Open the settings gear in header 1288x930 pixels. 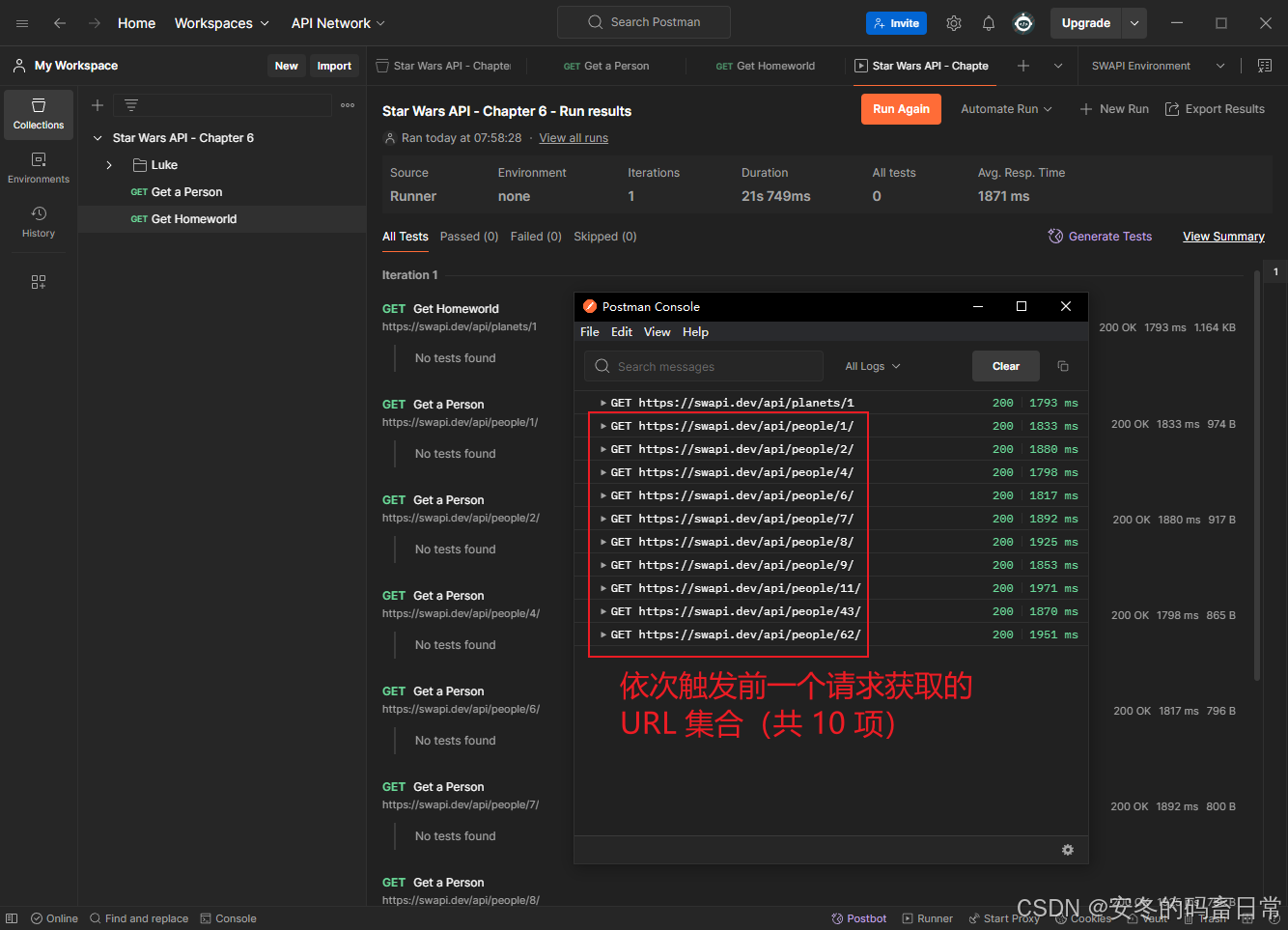point(954,23)
